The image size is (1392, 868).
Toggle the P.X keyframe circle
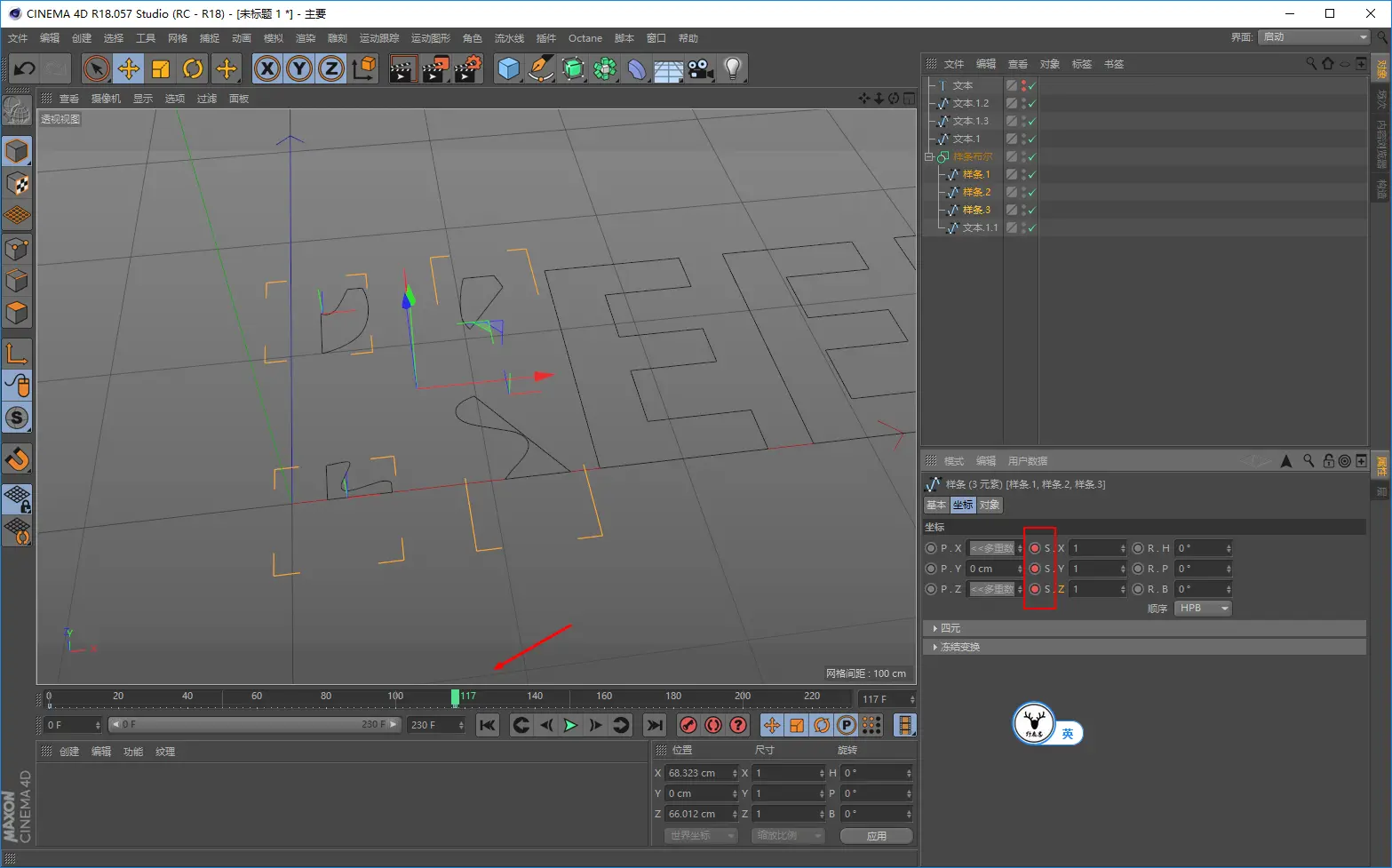point(931,548)
